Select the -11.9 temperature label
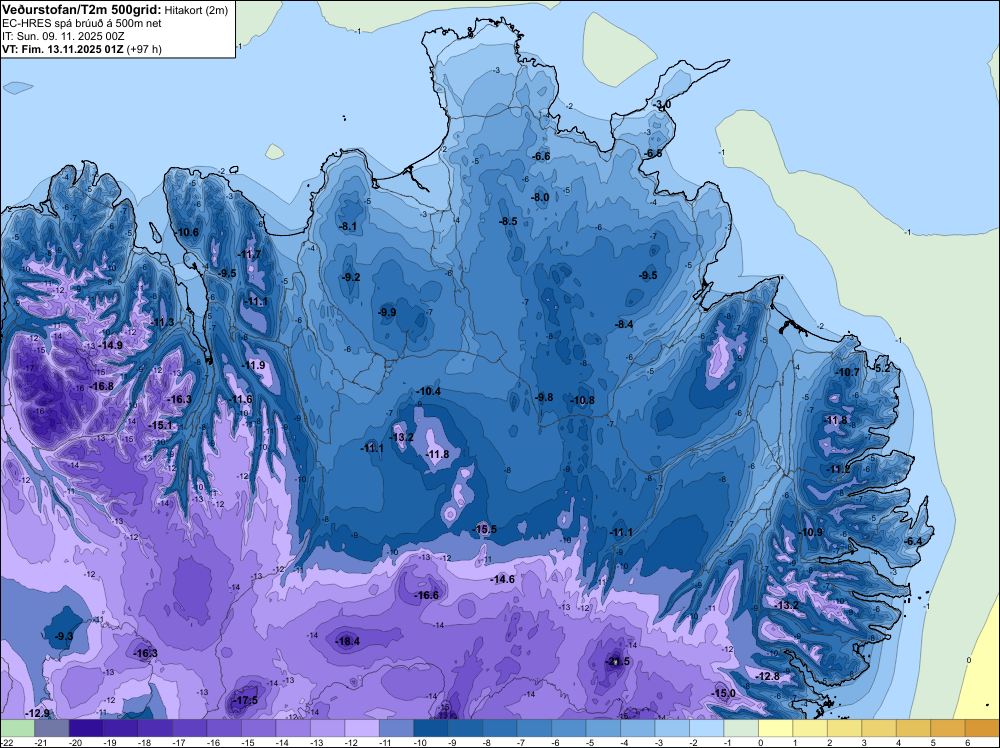Image resolution: width=1000 pixels, height=748 pixels. pos(253,365)
